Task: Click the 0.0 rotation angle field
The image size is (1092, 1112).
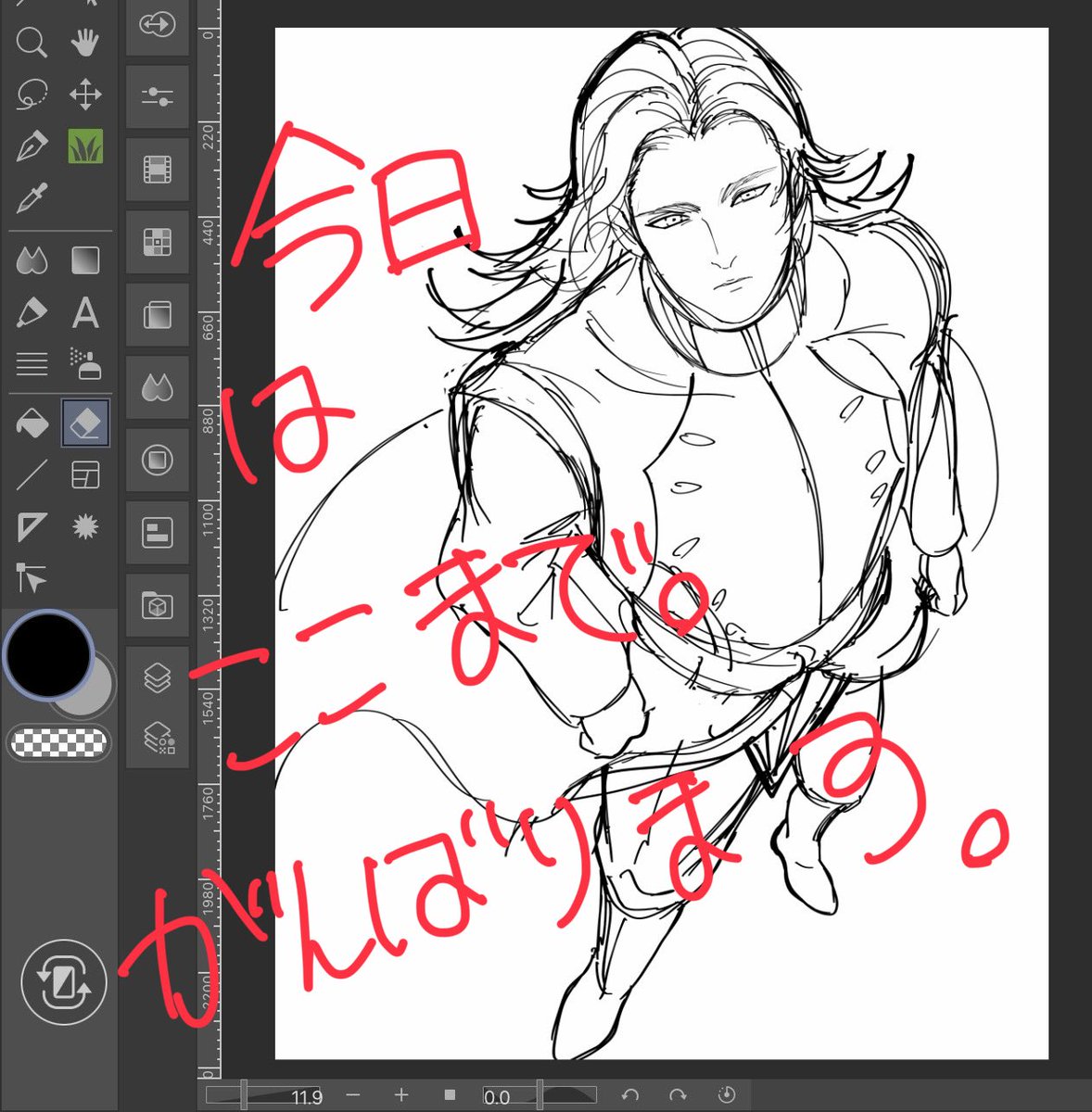Action: click(497, 1097)
